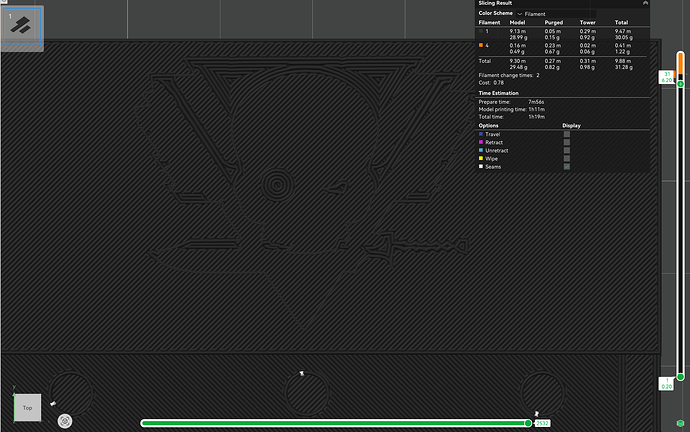
Task: Collapse the Slicing Result panel arrow
Action: point(645,3)
